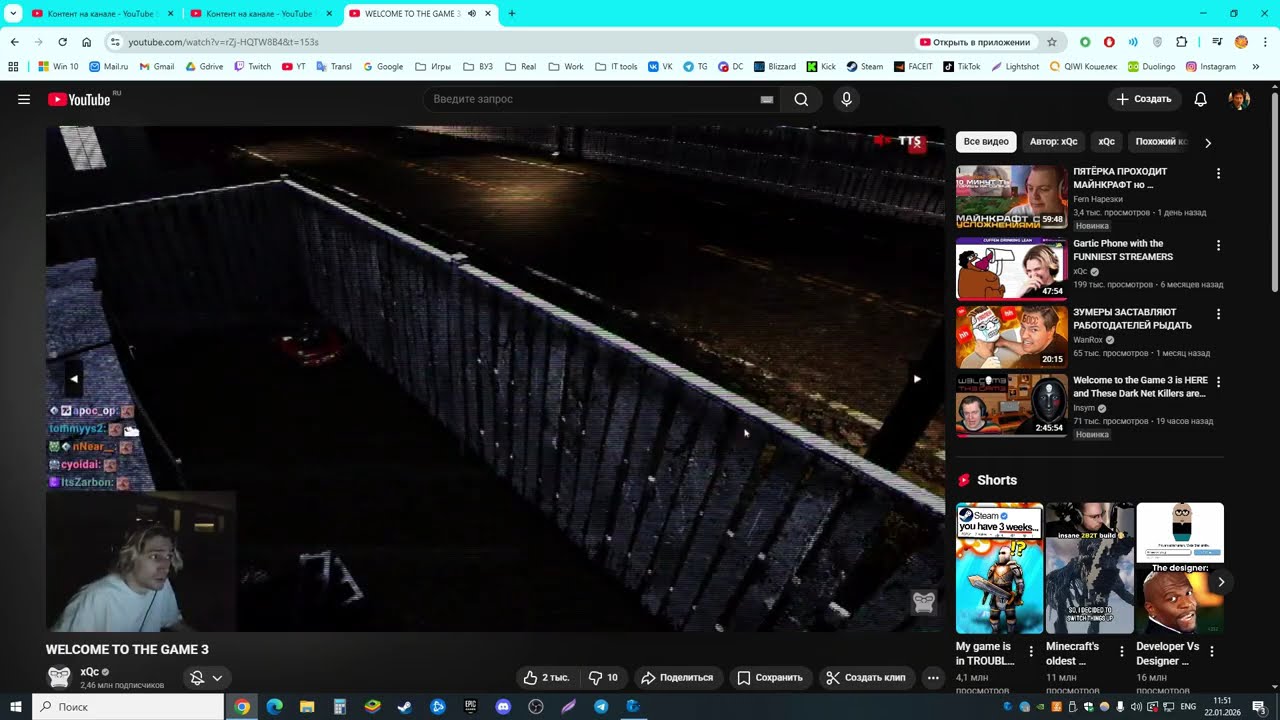Image resolution: width=1280 pixels, height=720 pixels.
Task: Save the video with 'Сохранить'
Action: (770, 678)
